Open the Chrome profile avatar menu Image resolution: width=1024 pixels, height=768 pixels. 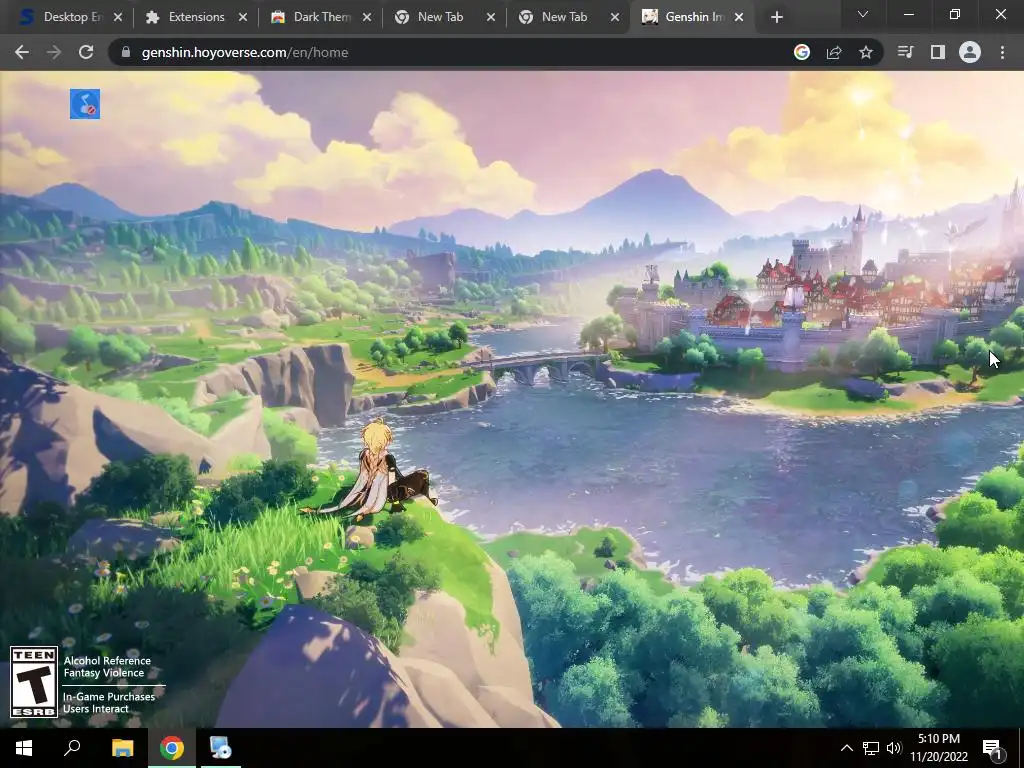970,52
